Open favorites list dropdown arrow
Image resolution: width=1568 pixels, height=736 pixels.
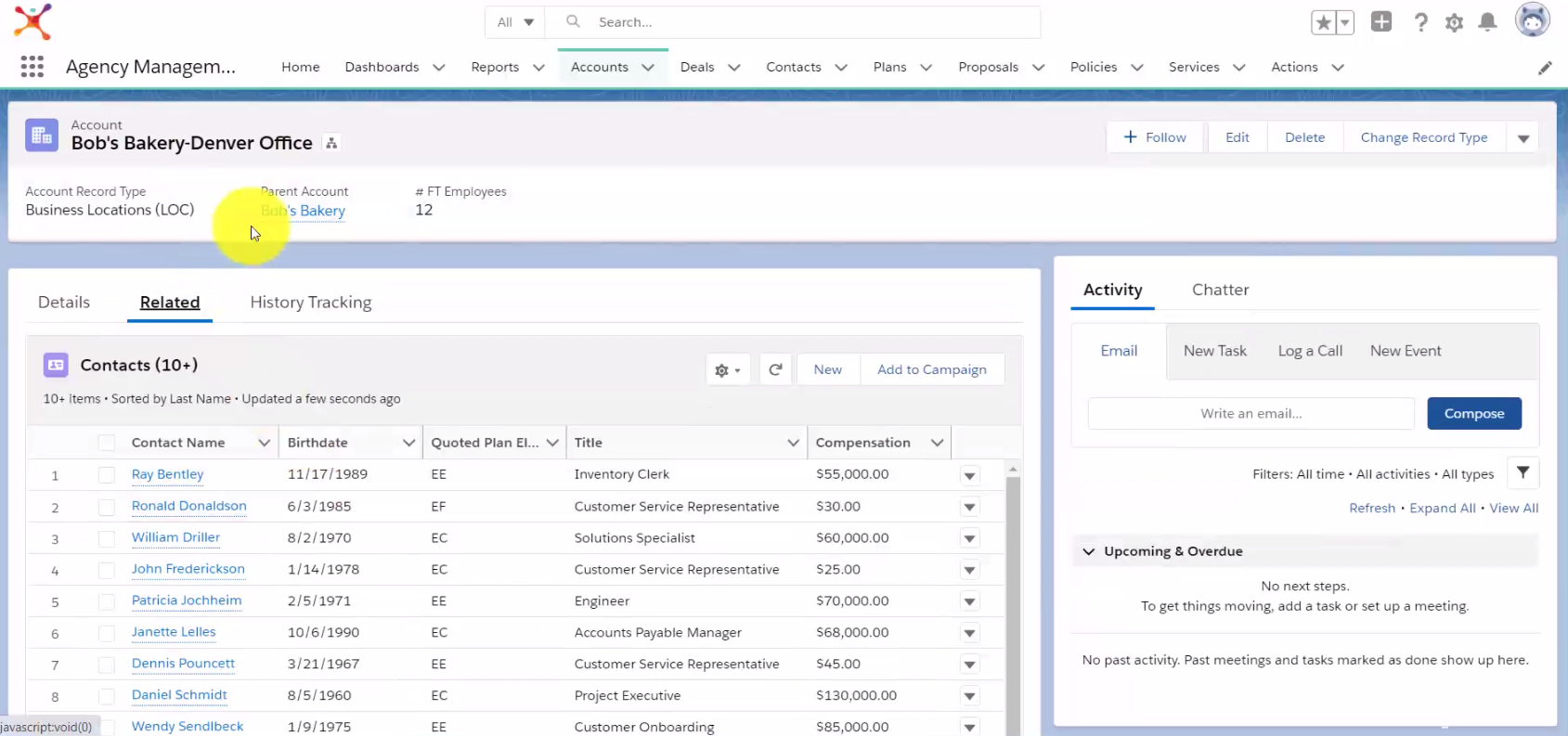pyautogui.click(x=1345, y=22)
